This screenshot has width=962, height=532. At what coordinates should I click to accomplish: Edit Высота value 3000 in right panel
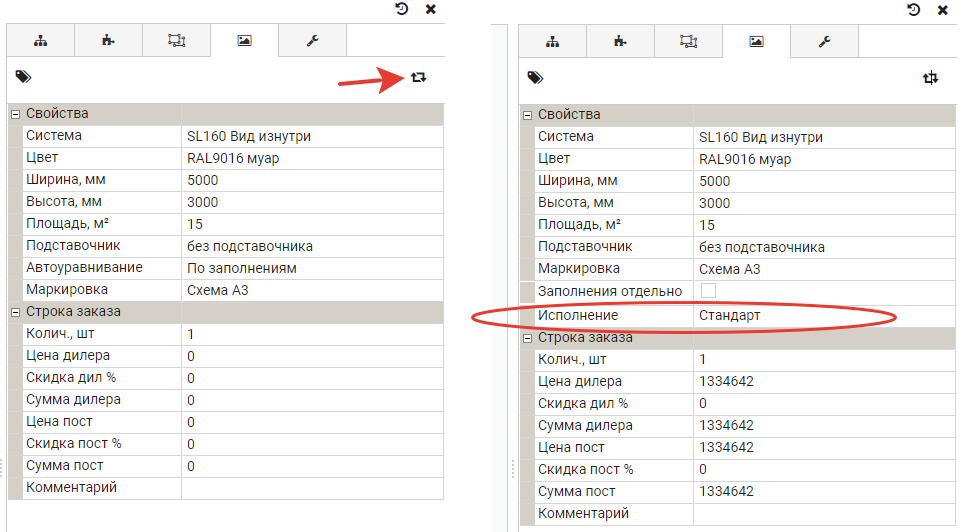pyautogui.click(x=825, y=203)
